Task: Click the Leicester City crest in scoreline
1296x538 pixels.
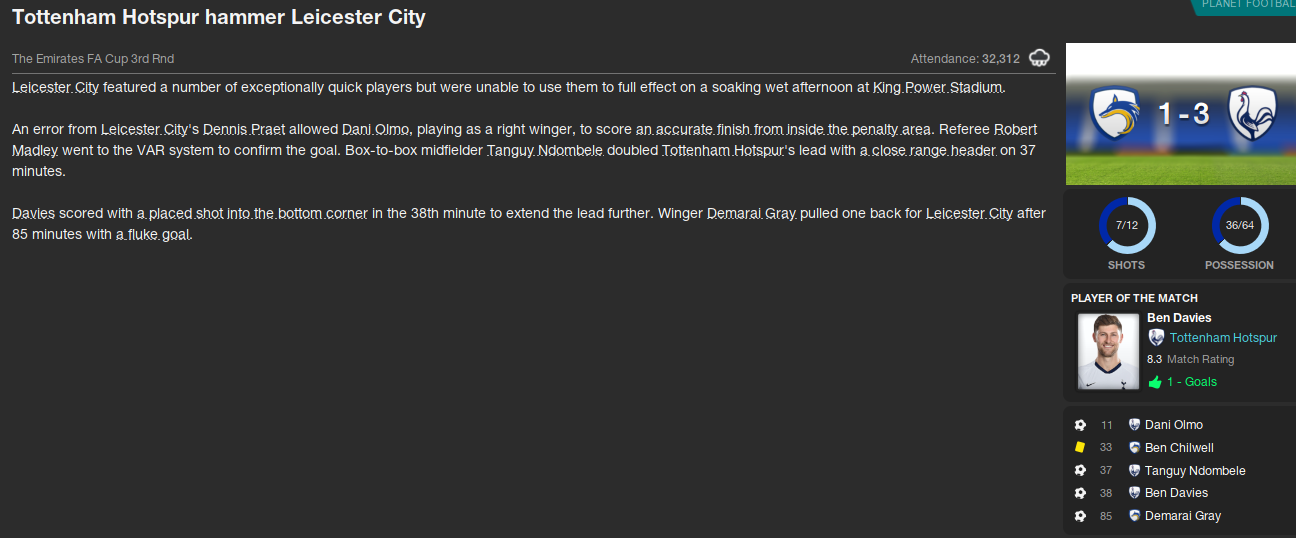Action: [1116, 112]
